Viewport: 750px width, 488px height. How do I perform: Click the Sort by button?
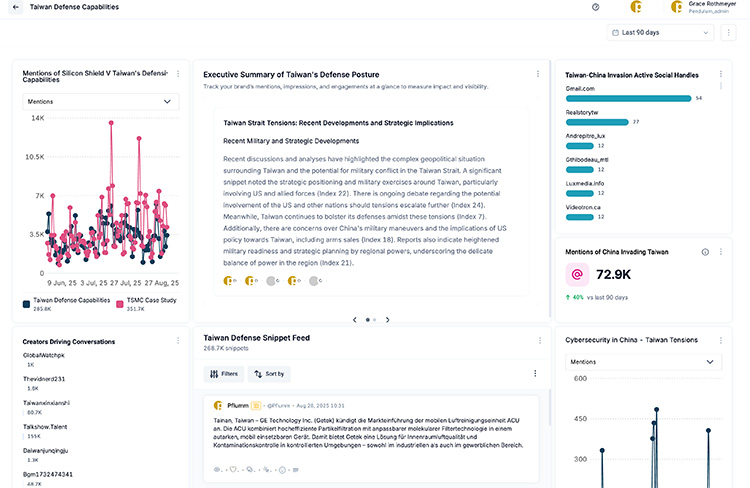(271, 374)
